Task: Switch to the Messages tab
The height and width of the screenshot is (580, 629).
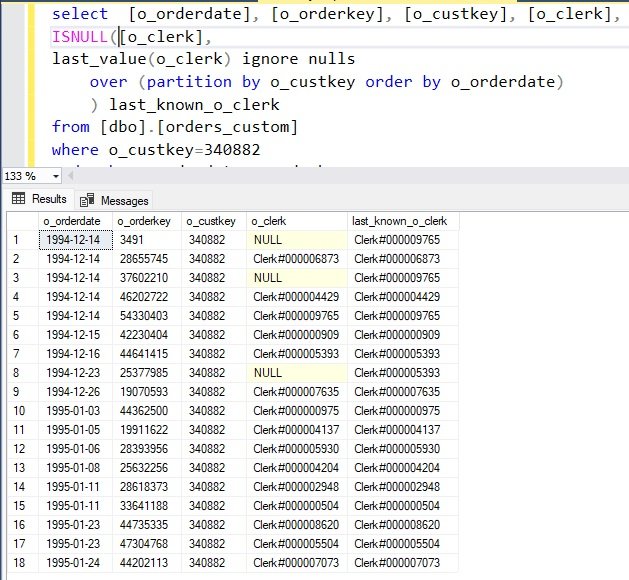Action: pos(114,201)
